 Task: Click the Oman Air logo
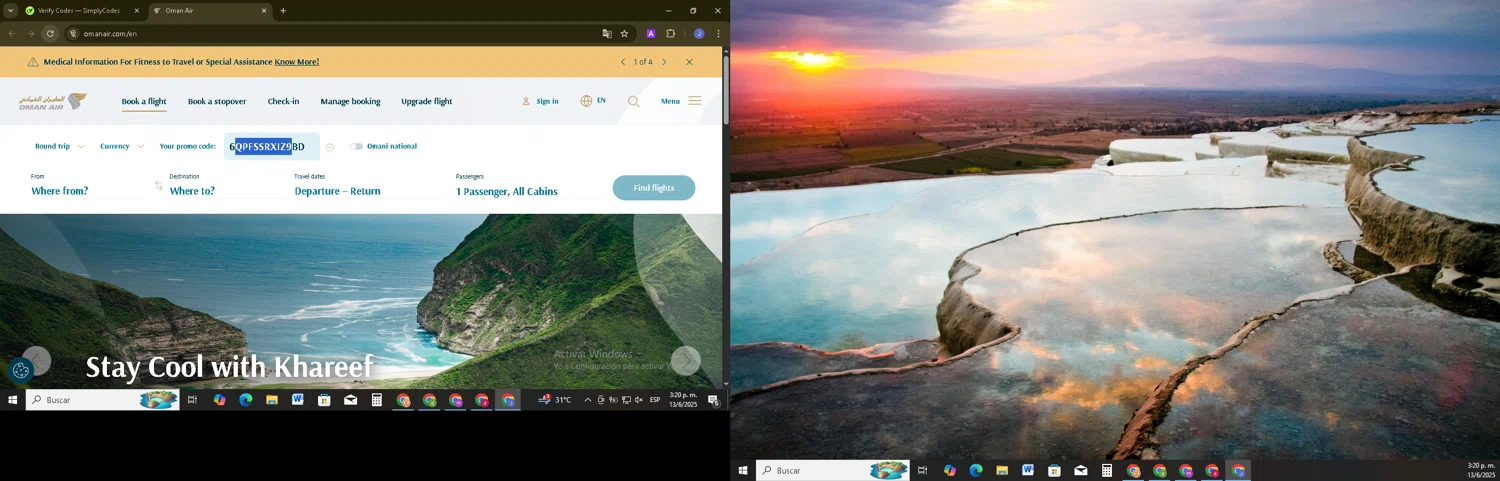(x=53, y=101)
